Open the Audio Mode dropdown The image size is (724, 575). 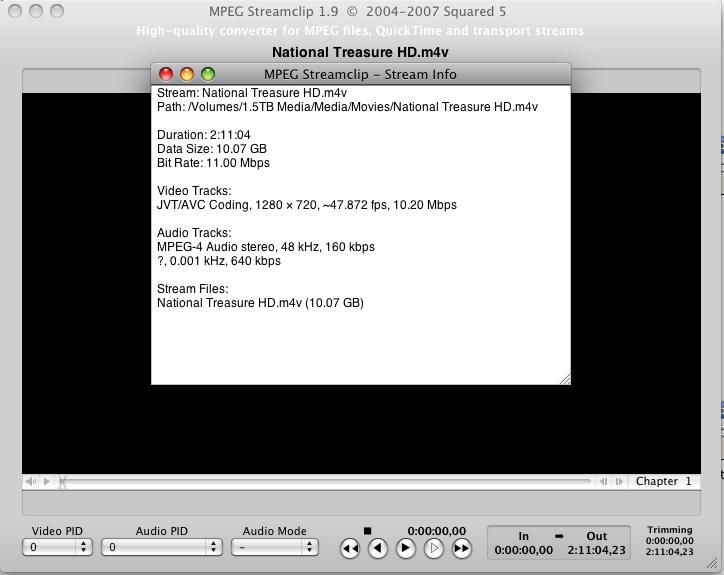(274, 547)
